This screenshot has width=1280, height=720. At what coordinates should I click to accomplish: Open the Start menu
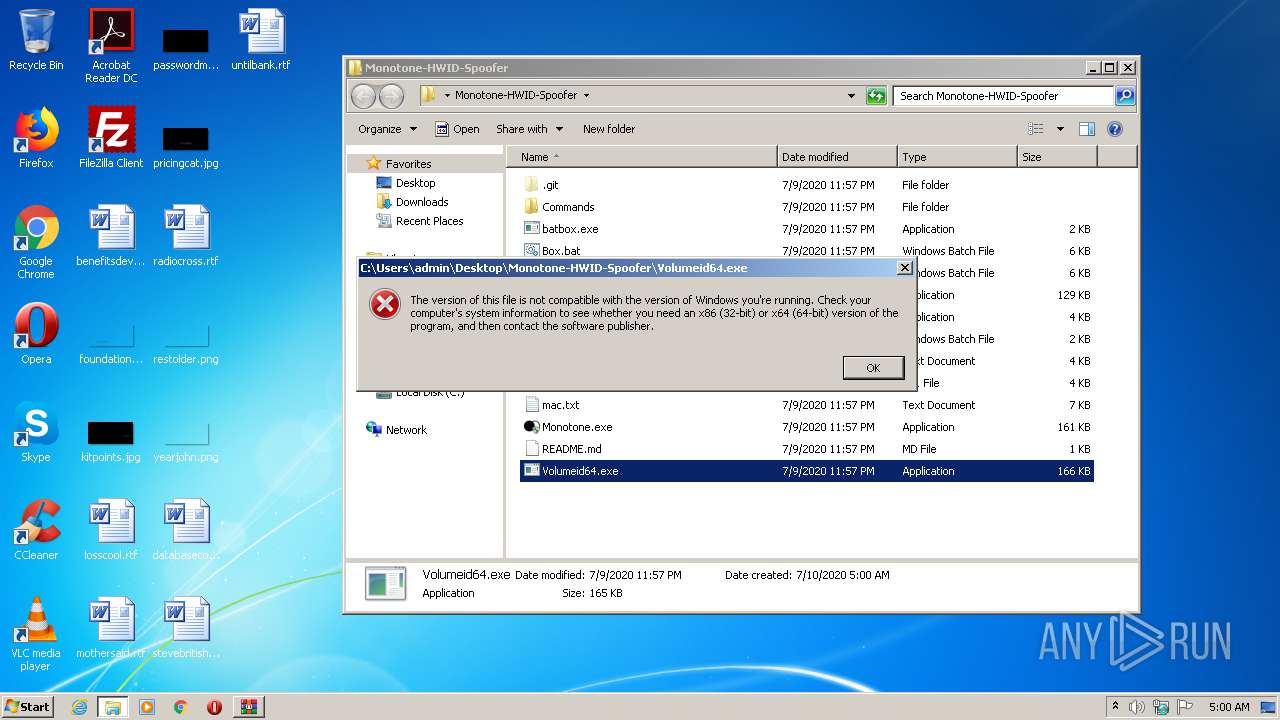pyautogui.click(x=28, y=707)
